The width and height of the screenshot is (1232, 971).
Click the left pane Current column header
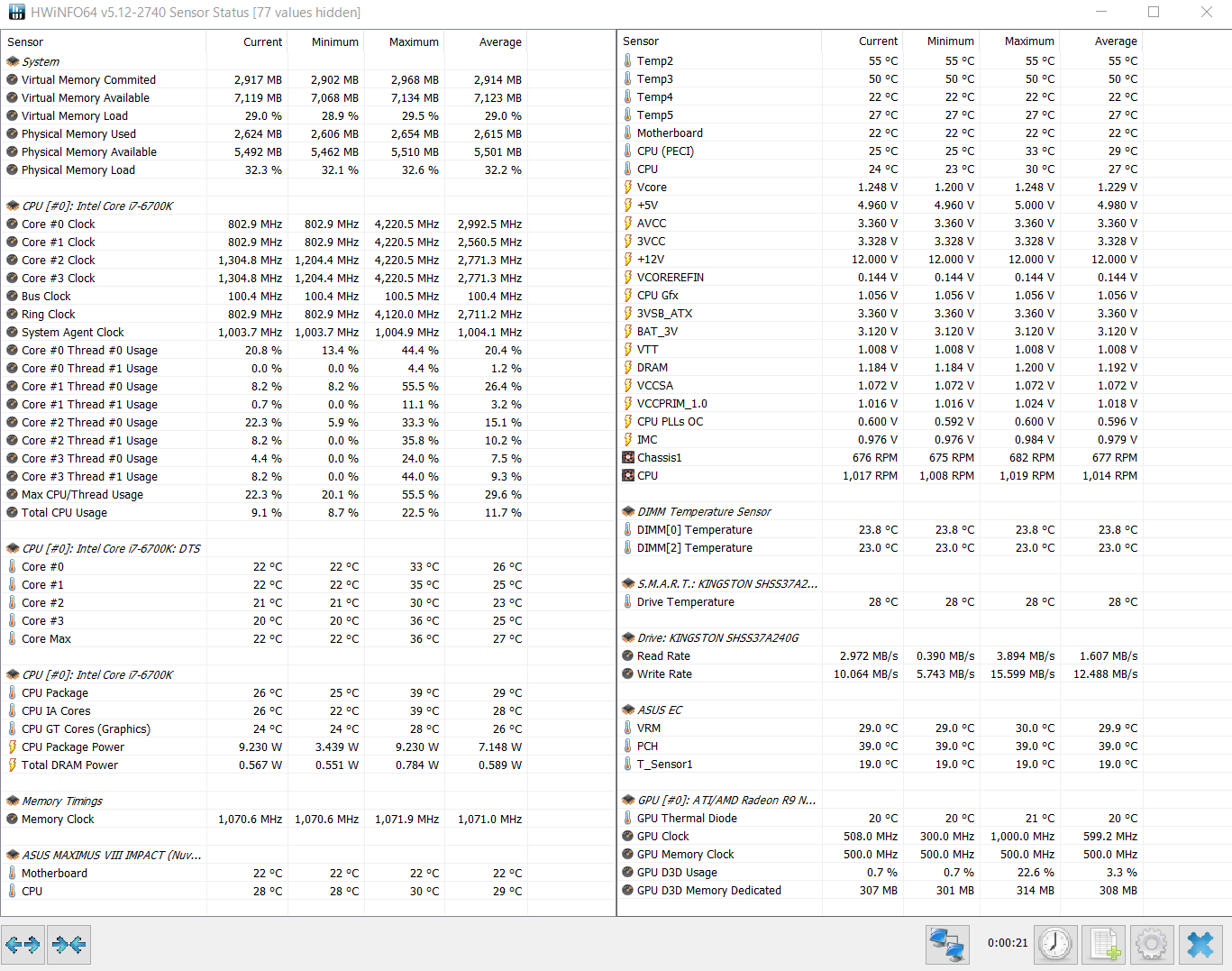click(247, 41)
